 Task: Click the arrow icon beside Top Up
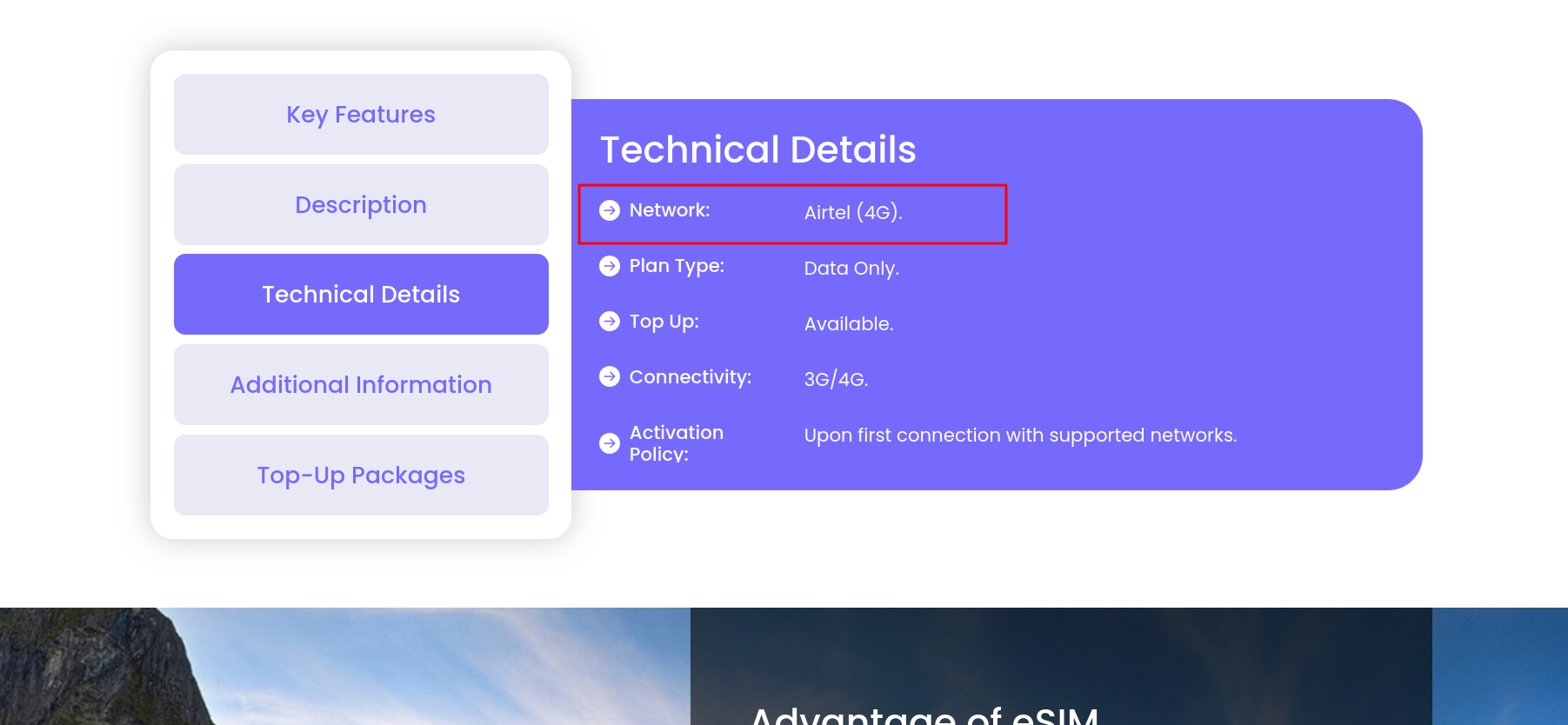click(610, 322)
